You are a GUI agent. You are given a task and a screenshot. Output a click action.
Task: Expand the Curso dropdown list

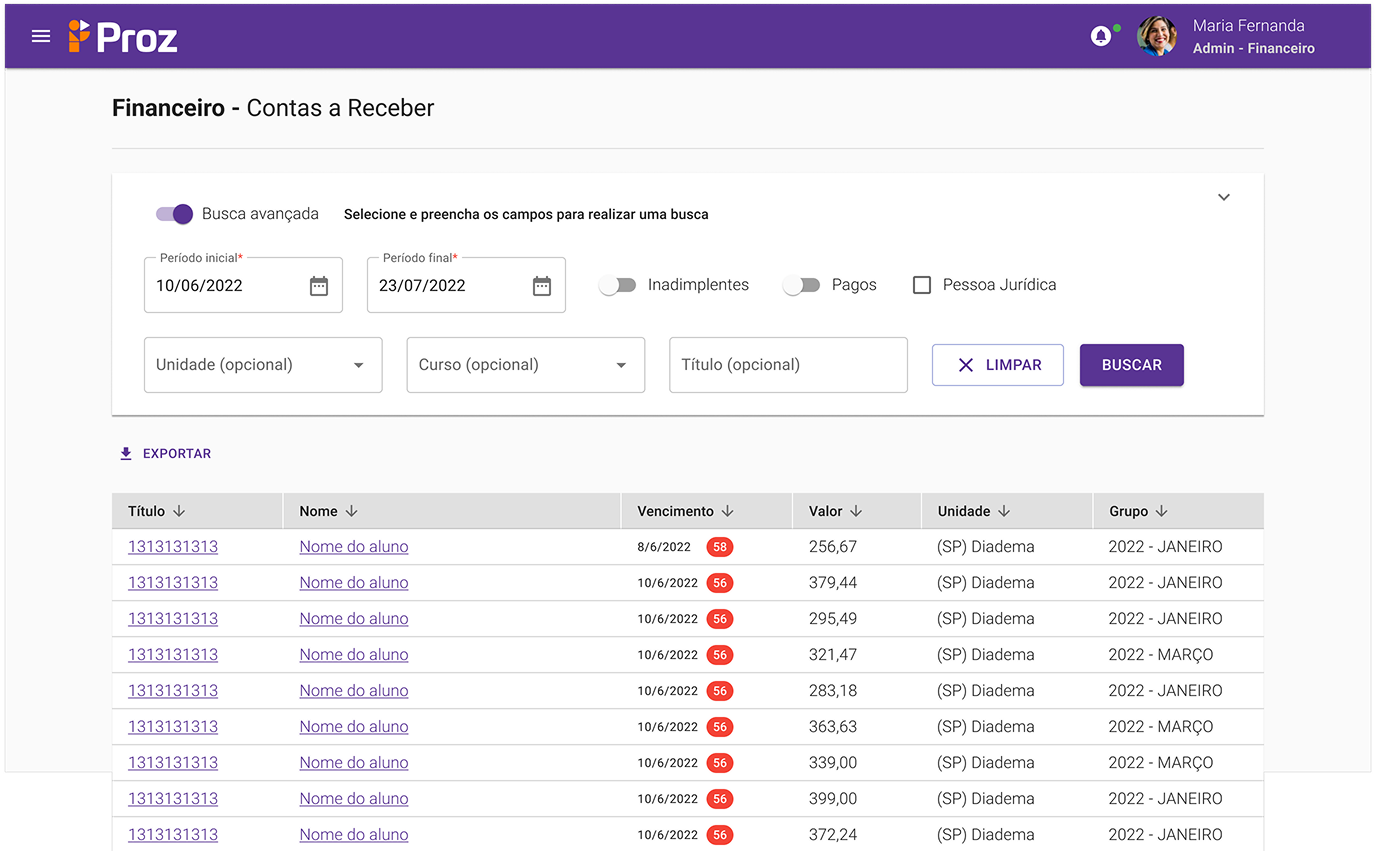click(x=525, y=365)
